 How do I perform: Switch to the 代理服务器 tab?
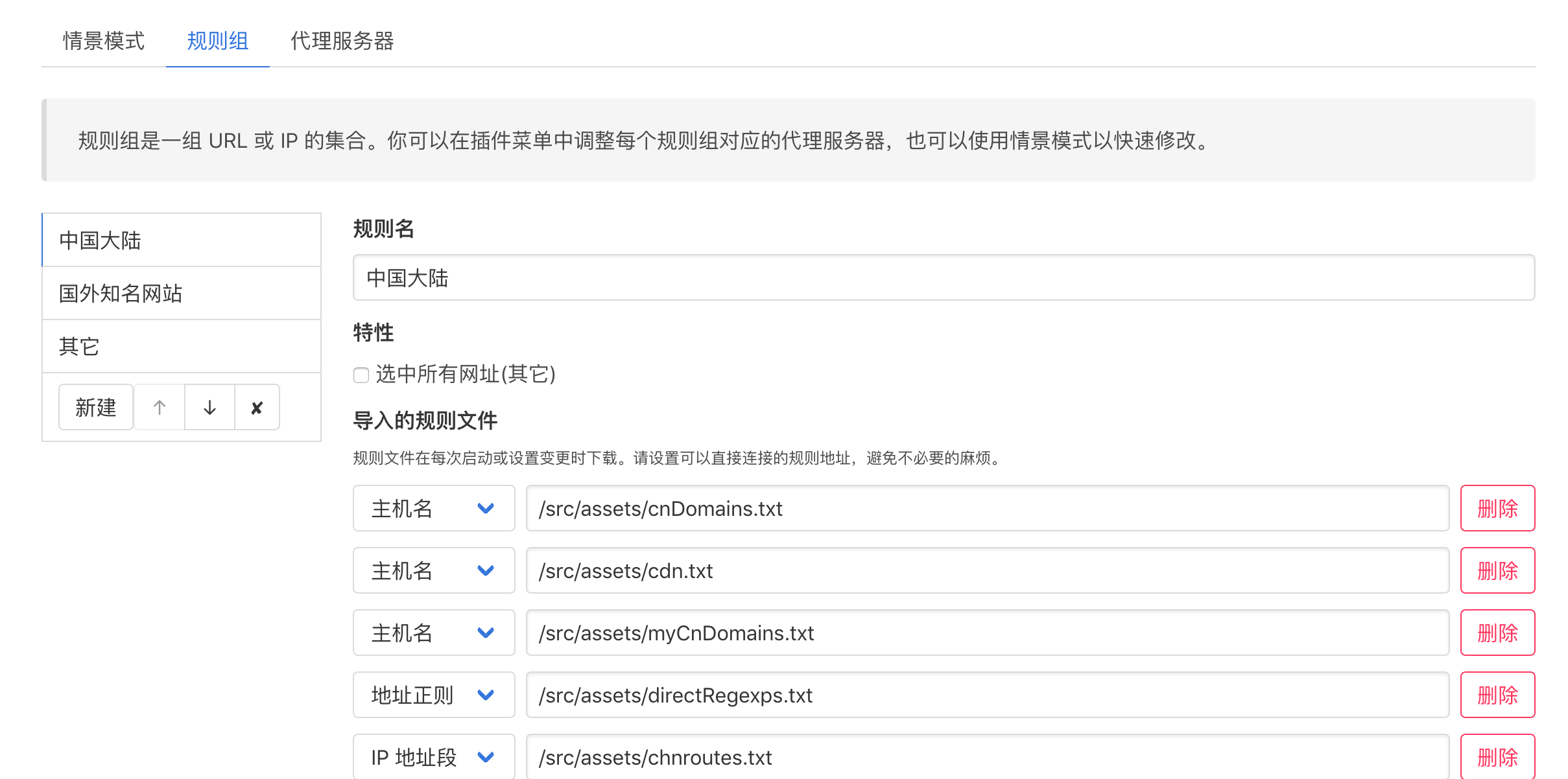[342, 41]
